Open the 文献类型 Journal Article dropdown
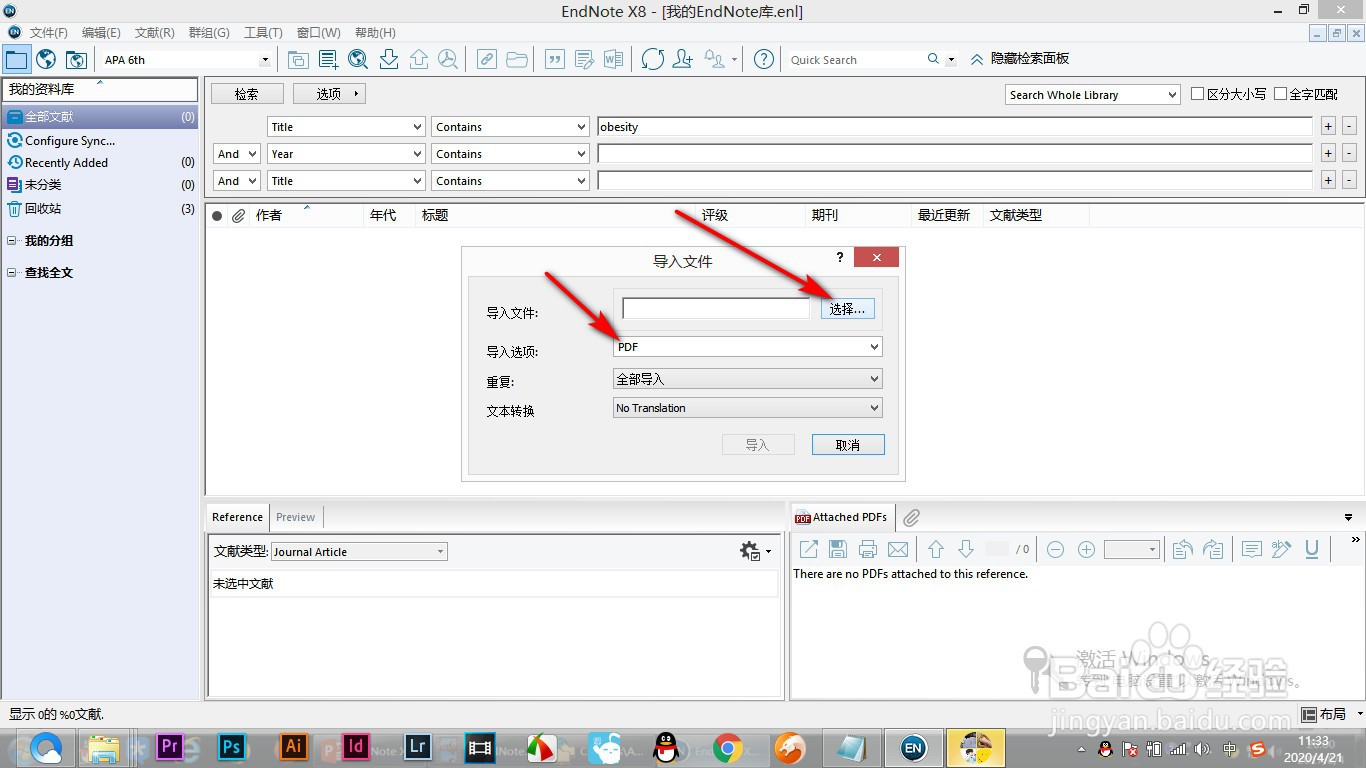This screenshot has height=768, width=1366. click(359, 551)
